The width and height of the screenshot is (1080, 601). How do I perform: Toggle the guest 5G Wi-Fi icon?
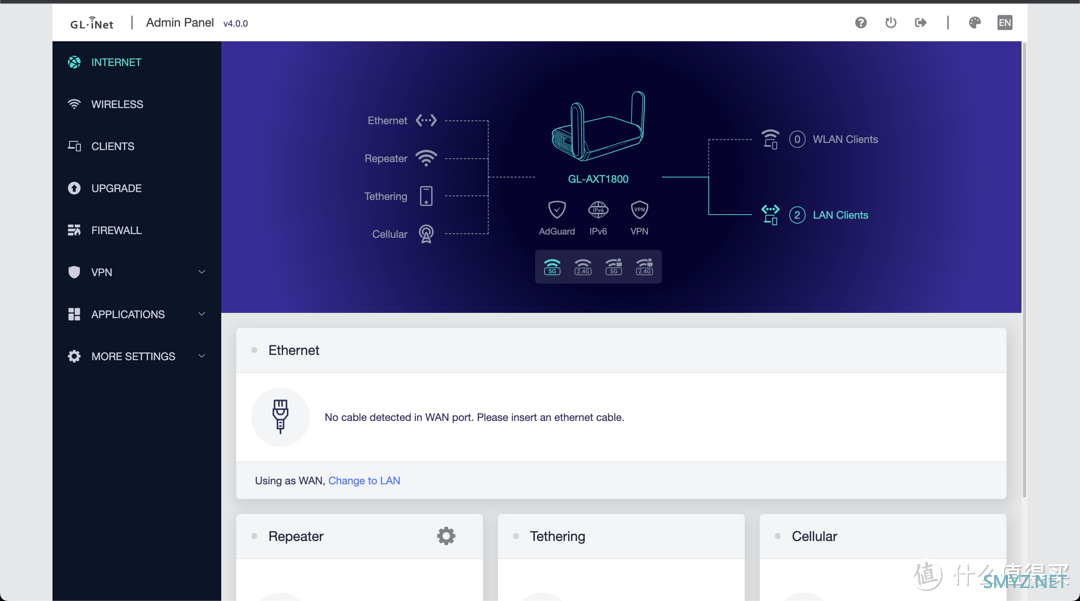[x=613, y=267]
